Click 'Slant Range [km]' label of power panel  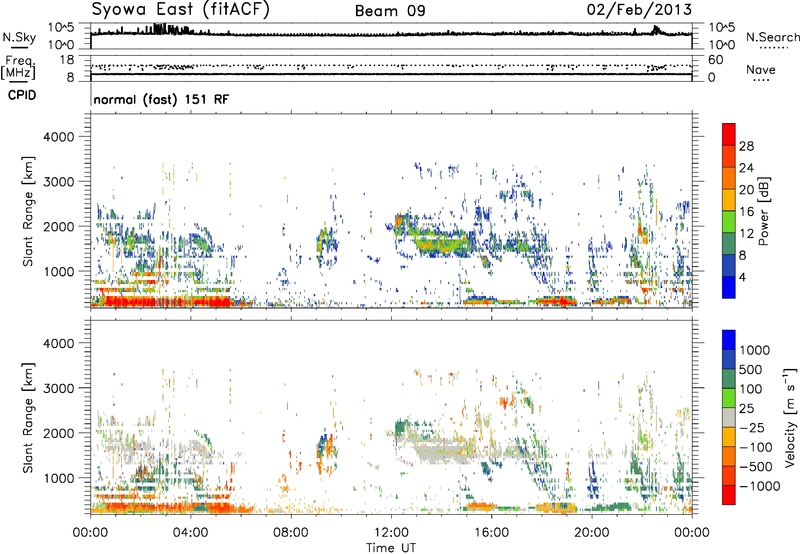click(x=28, y=211)
